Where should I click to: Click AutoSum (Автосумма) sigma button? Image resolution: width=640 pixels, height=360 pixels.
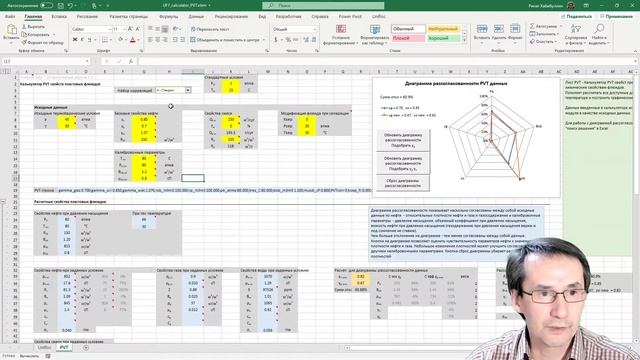tap(543, 26)
